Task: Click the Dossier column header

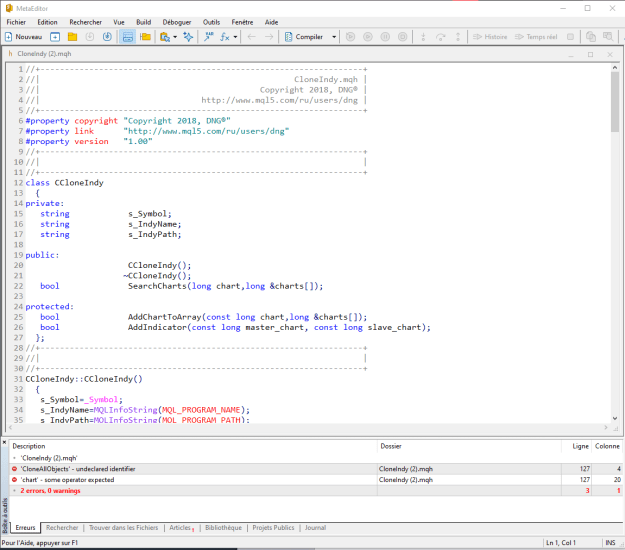Action: pyautogui.click(x=469, y=446)
